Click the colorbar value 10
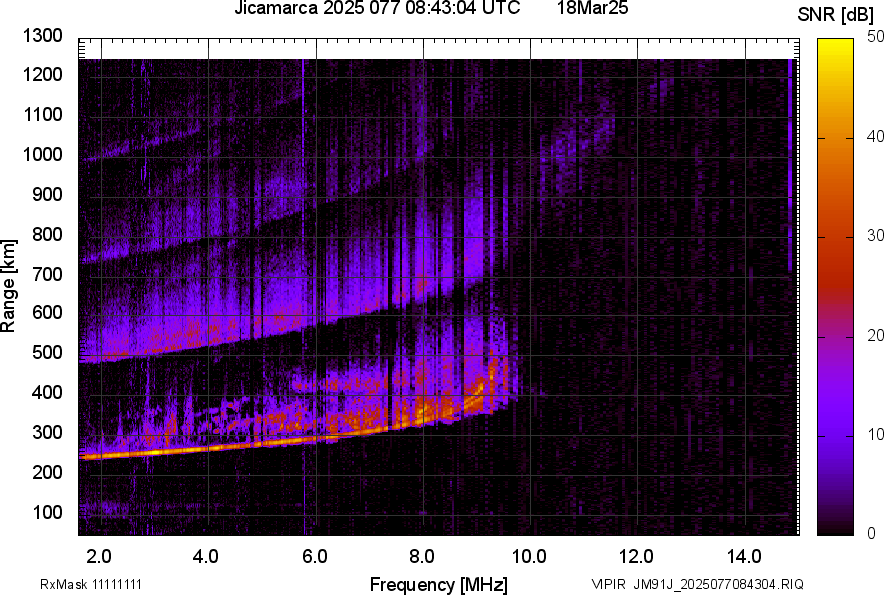884x595 pixels. pyautogui.click(x=875, y=434)
